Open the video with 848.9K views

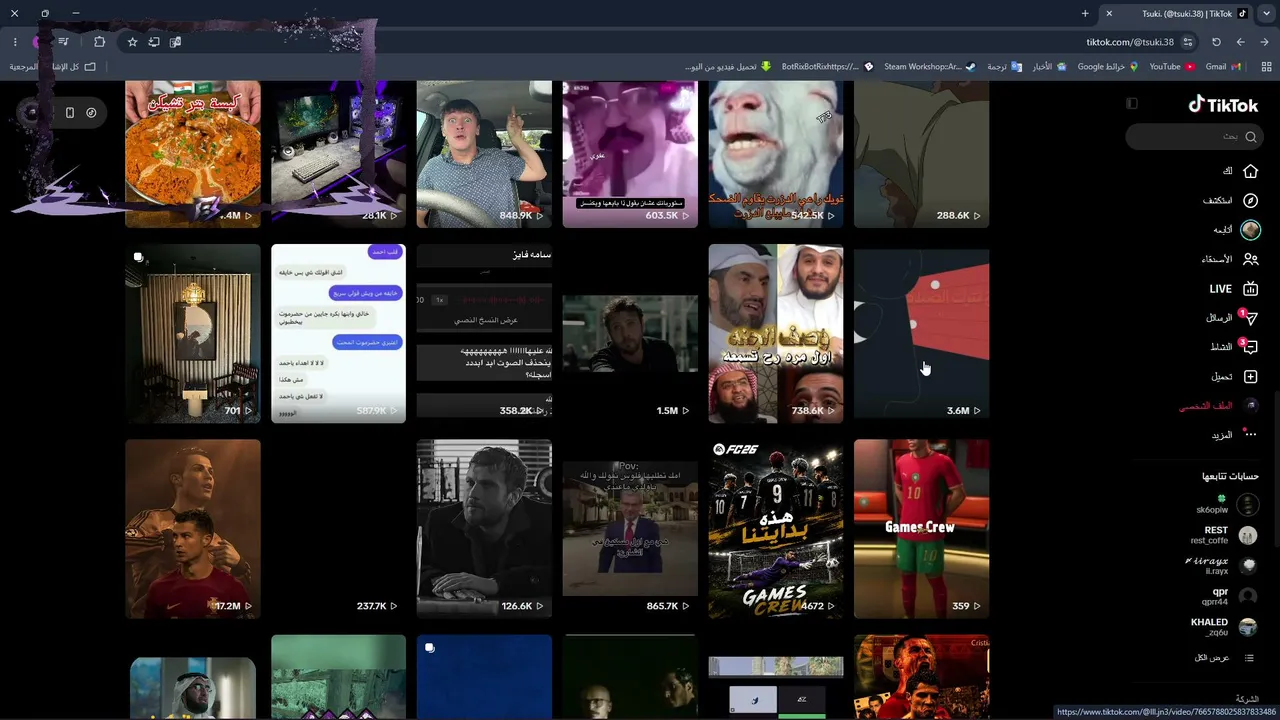484,153
